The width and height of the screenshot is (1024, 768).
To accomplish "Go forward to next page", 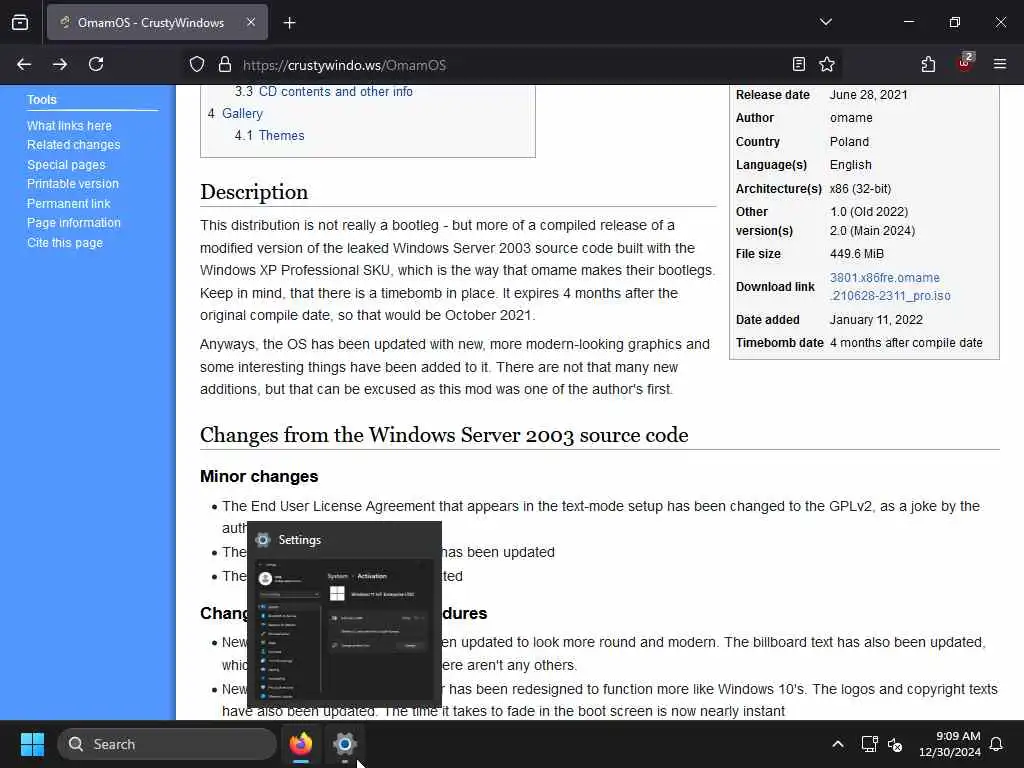I will pos(60,65).
